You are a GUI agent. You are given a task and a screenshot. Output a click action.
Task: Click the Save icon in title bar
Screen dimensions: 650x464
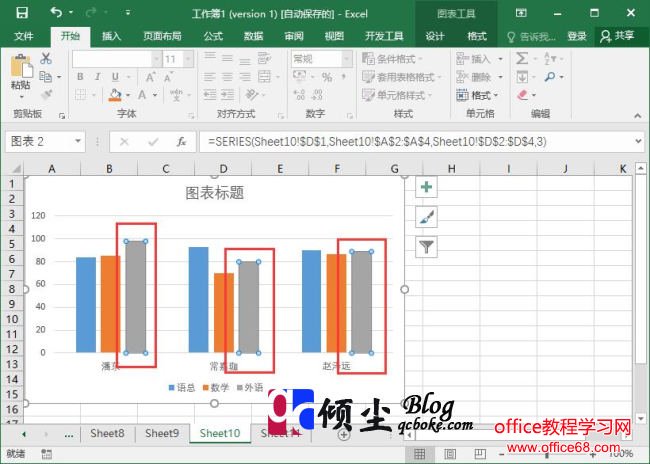pyautogui.click(x=22, y=13)
